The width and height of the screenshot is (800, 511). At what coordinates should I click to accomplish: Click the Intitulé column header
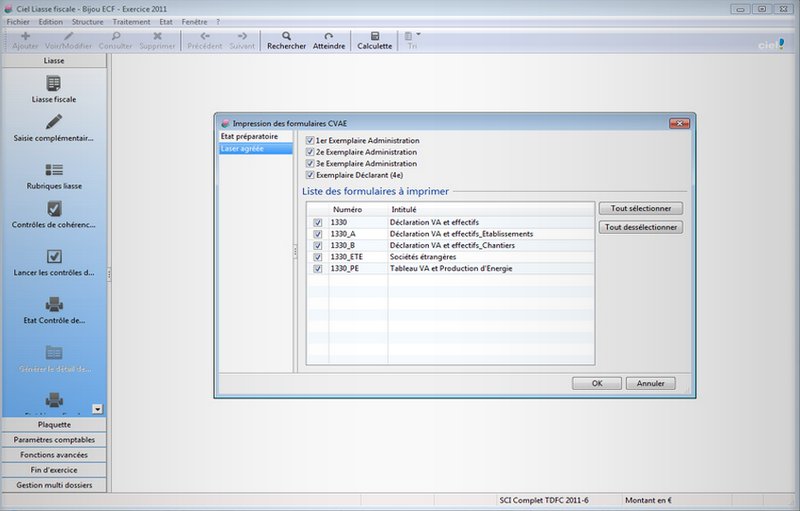(x=491, y=210)
